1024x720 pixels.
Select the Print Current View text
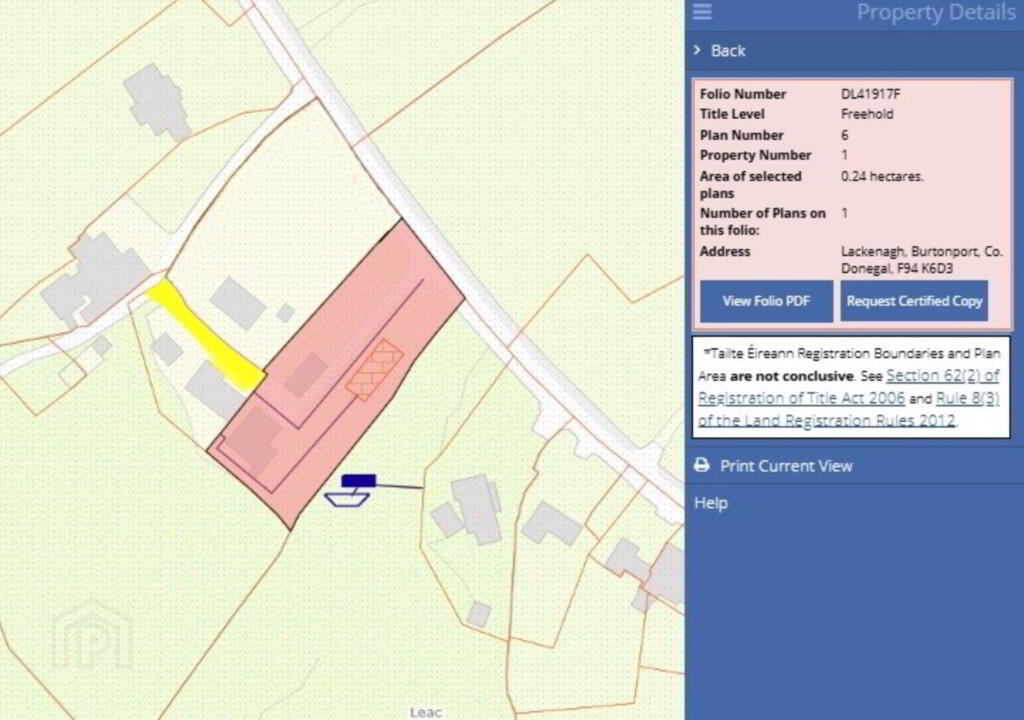pyautogui.click(x=786, y=466)
